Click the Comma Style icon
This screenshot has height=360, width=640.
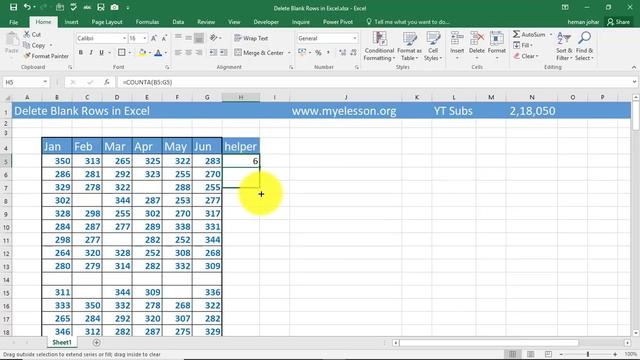click(x=328, y=53)
